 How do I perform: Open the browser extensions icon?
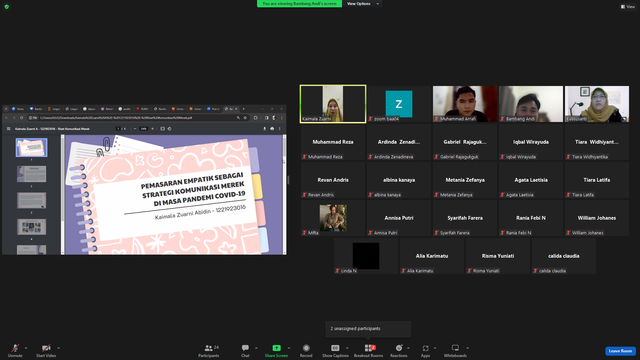256,118
